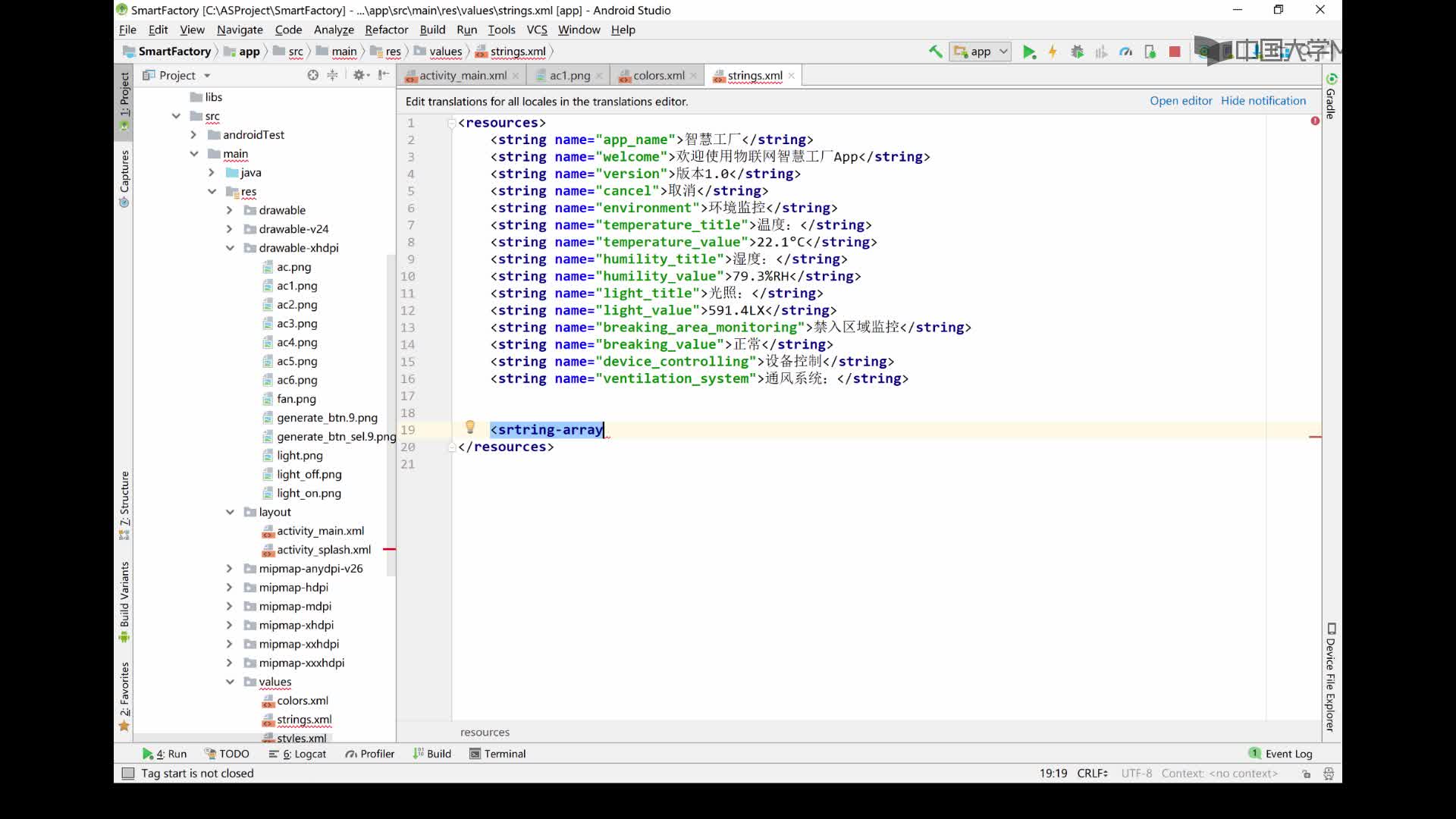Image resolution: width=1456 pixels, height=819 pixels.
Task: Expand the androidTest folder
Action: click(193, 135)
